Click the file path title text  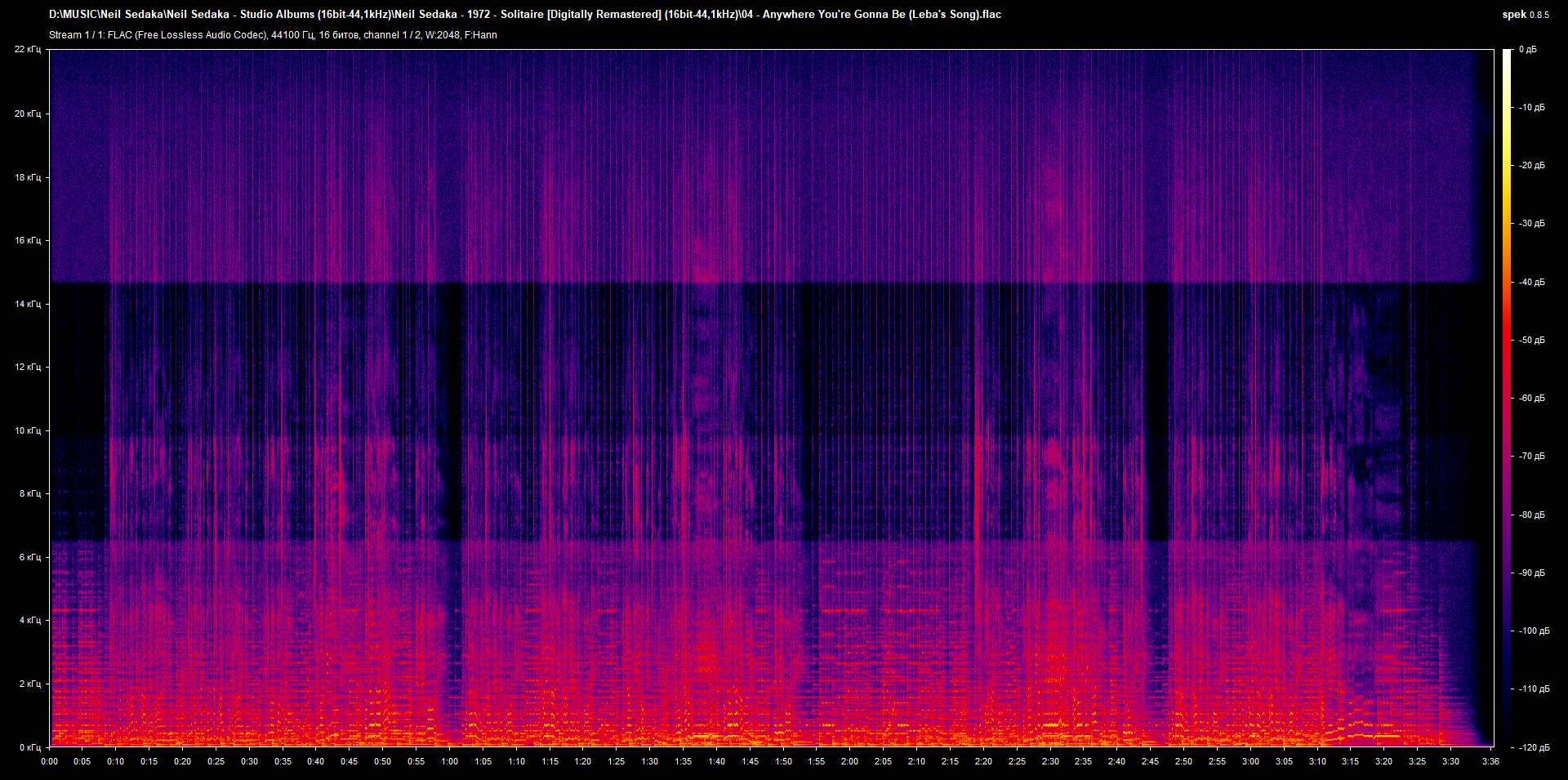coord(525,14)
